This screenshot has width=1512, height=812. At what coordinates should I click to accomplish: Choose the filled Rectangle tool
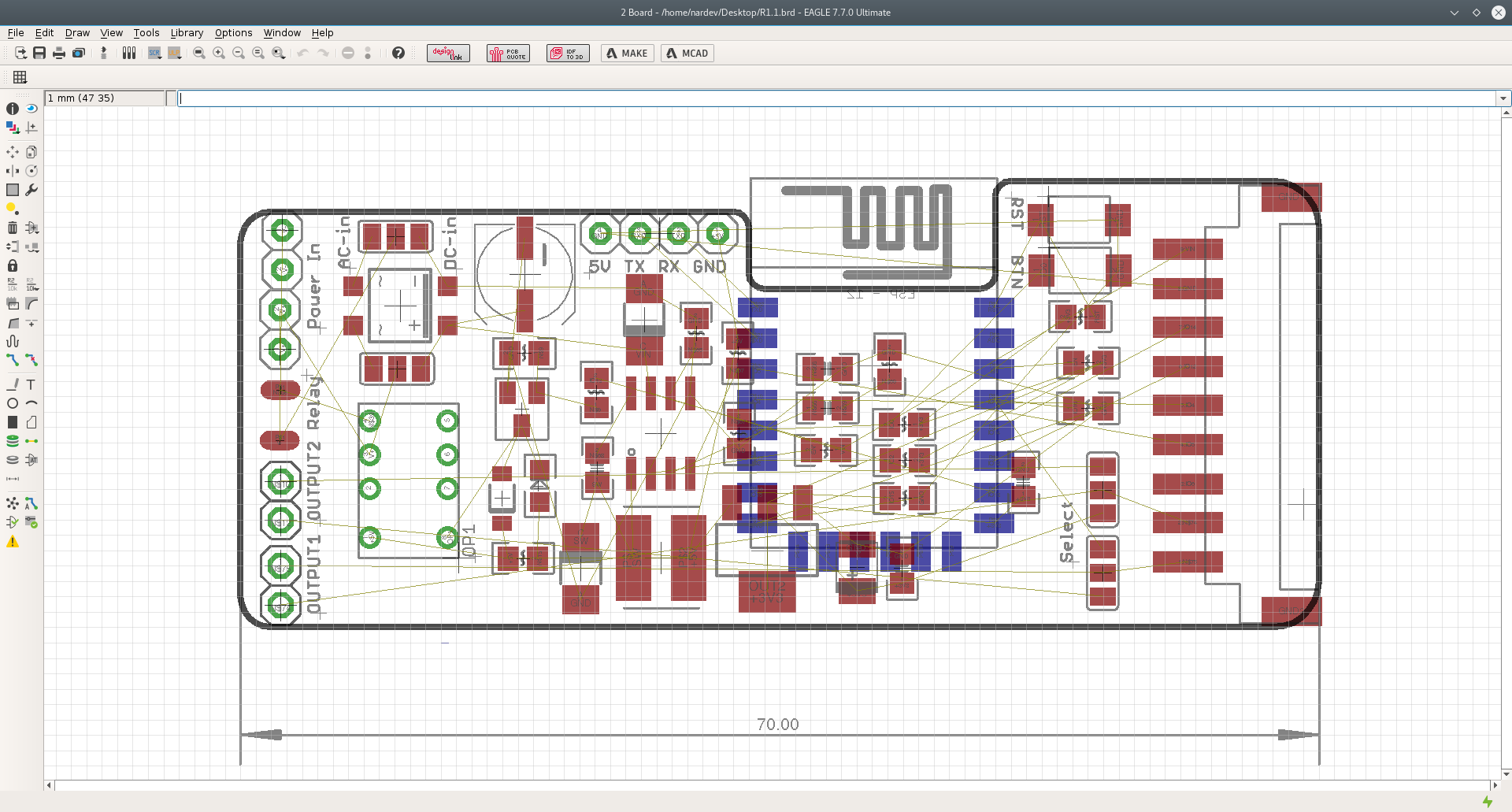click(x=13, y=422)
